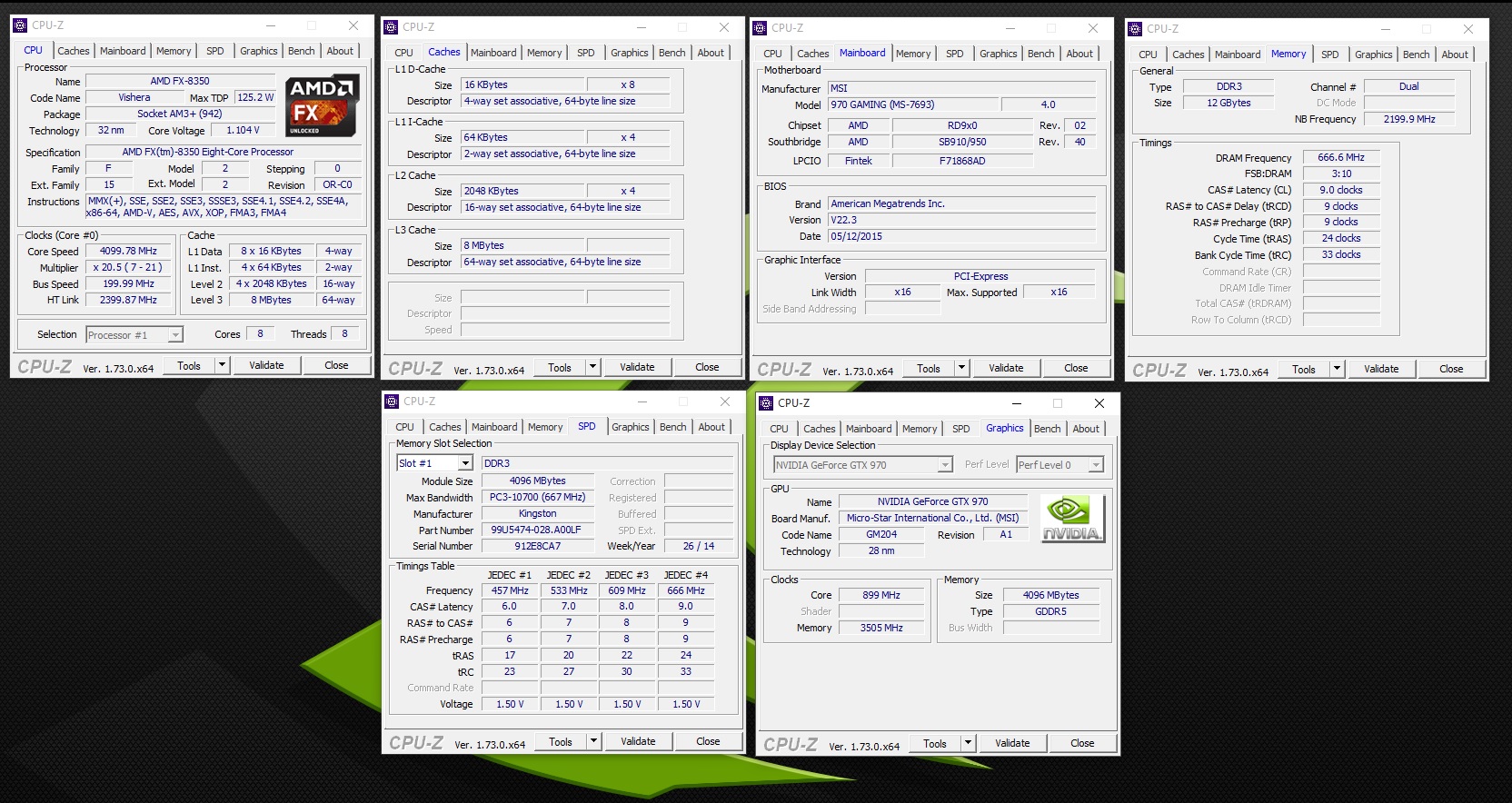Click the serial number 912E8CA7 value
The width and height of the screenshot is (1512, 803).
coord(538,546)
